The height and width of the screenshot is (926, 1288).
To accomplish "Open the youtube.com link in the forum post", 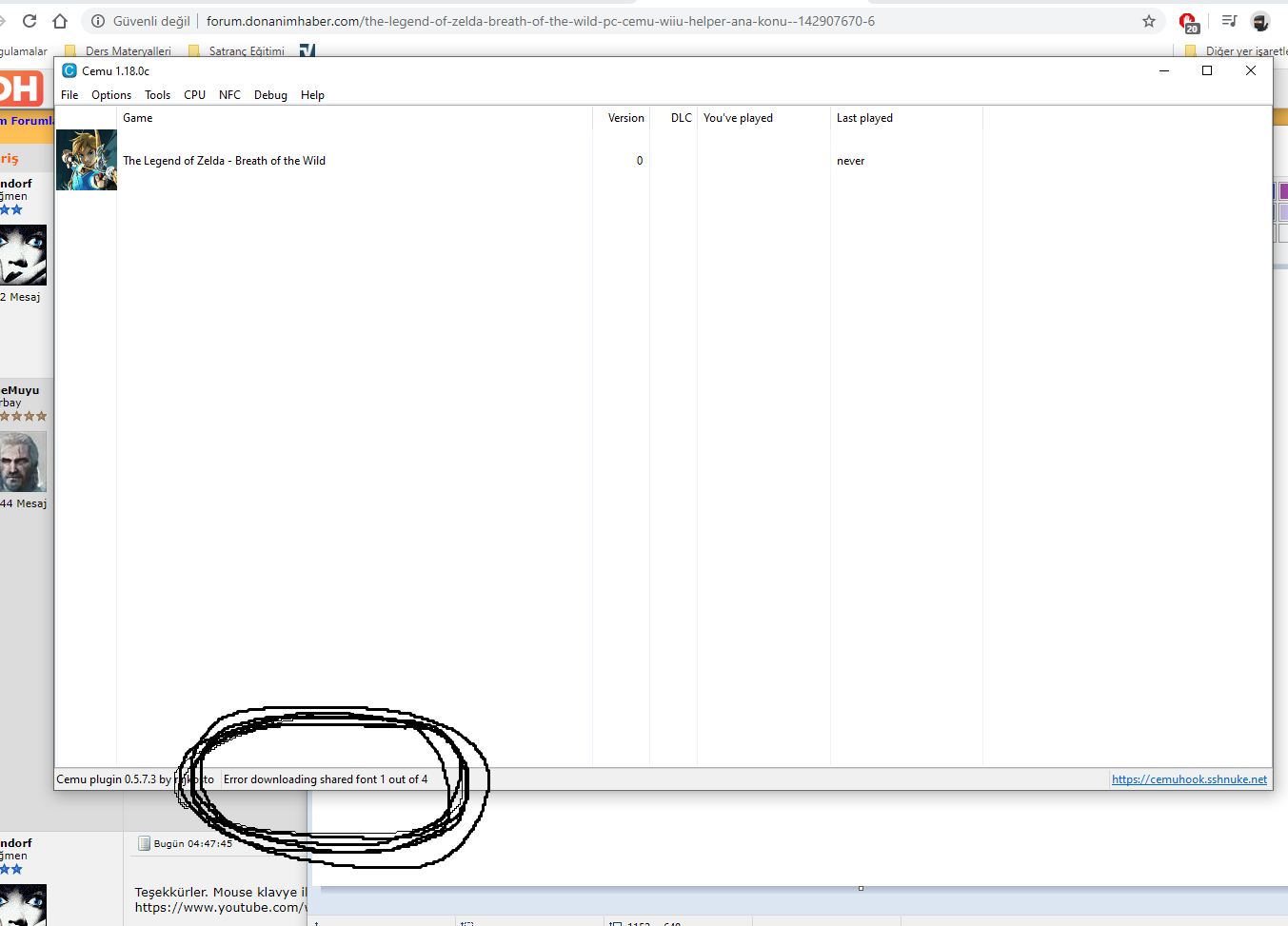I will point(221,907).
